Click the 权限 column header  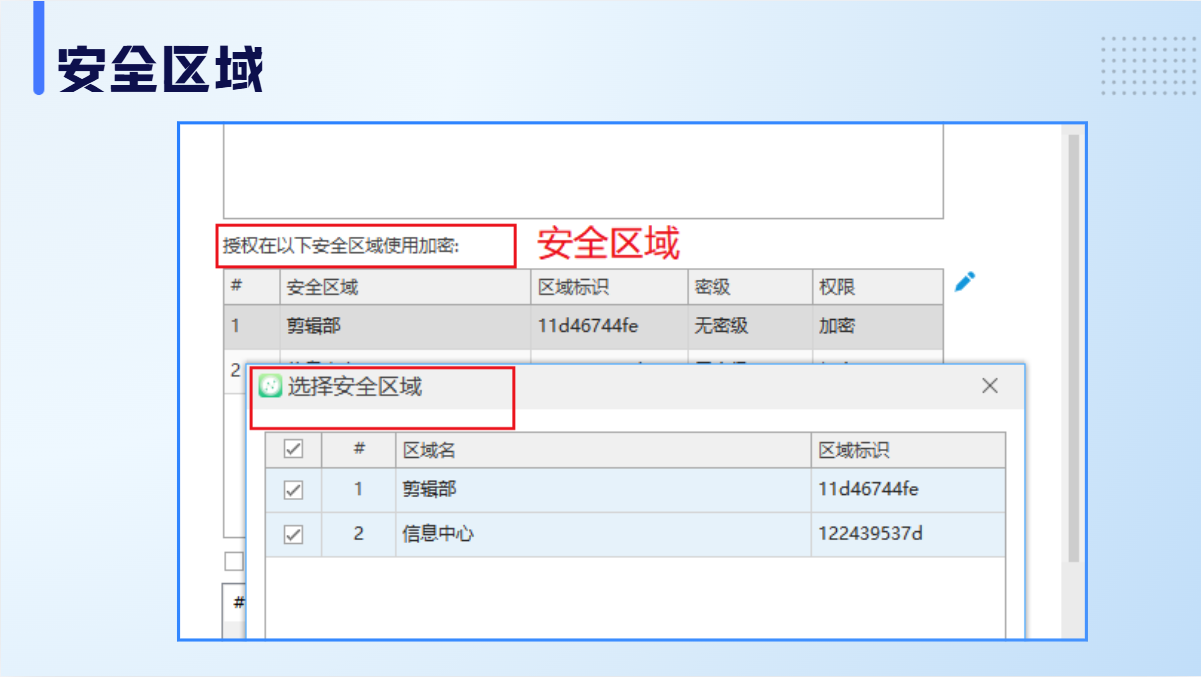pos(836,287)
